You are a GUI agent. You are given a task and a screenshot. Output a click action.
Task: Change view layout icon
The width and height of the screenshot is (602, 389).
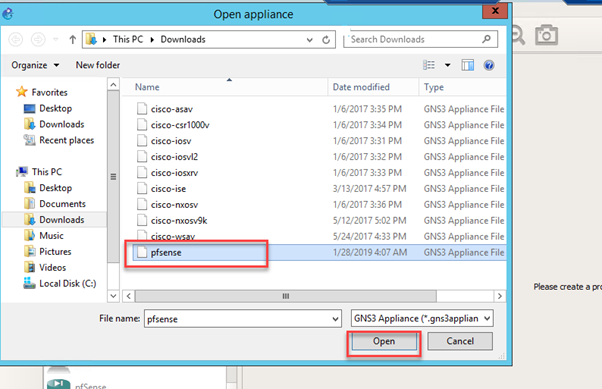click(x=429, y=65)
